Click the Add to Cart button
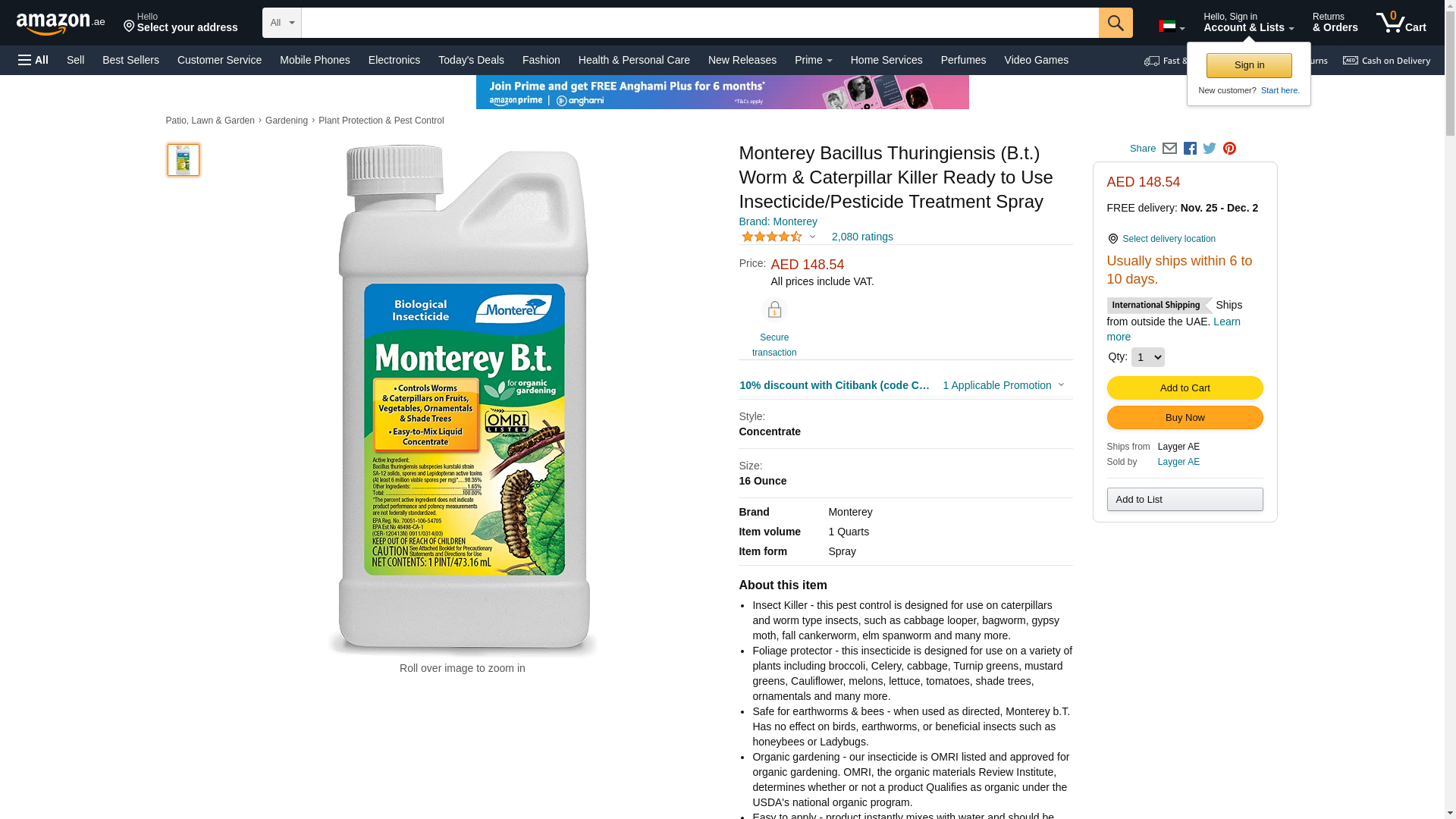This screenshot has height=819, width=1456. [x=1185, y=388]
